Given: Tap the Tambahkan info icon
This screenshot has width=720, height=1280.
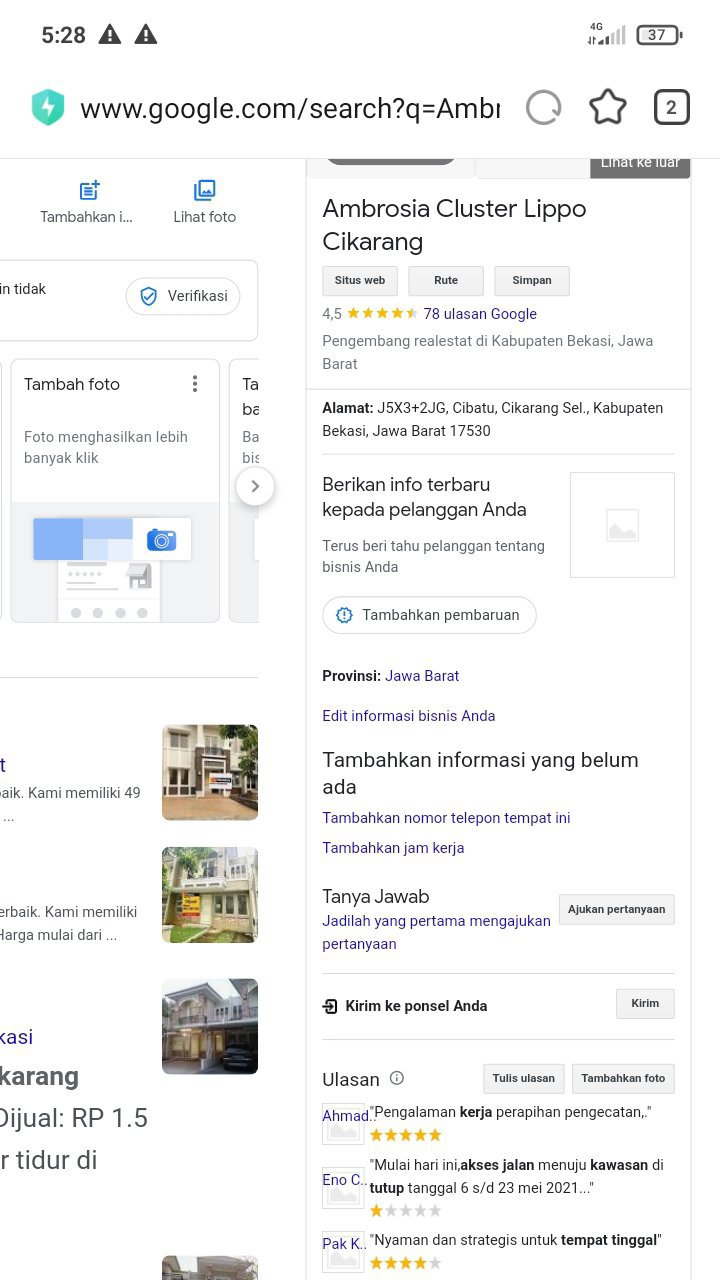Looking at the screenshot, I should 88,191.
